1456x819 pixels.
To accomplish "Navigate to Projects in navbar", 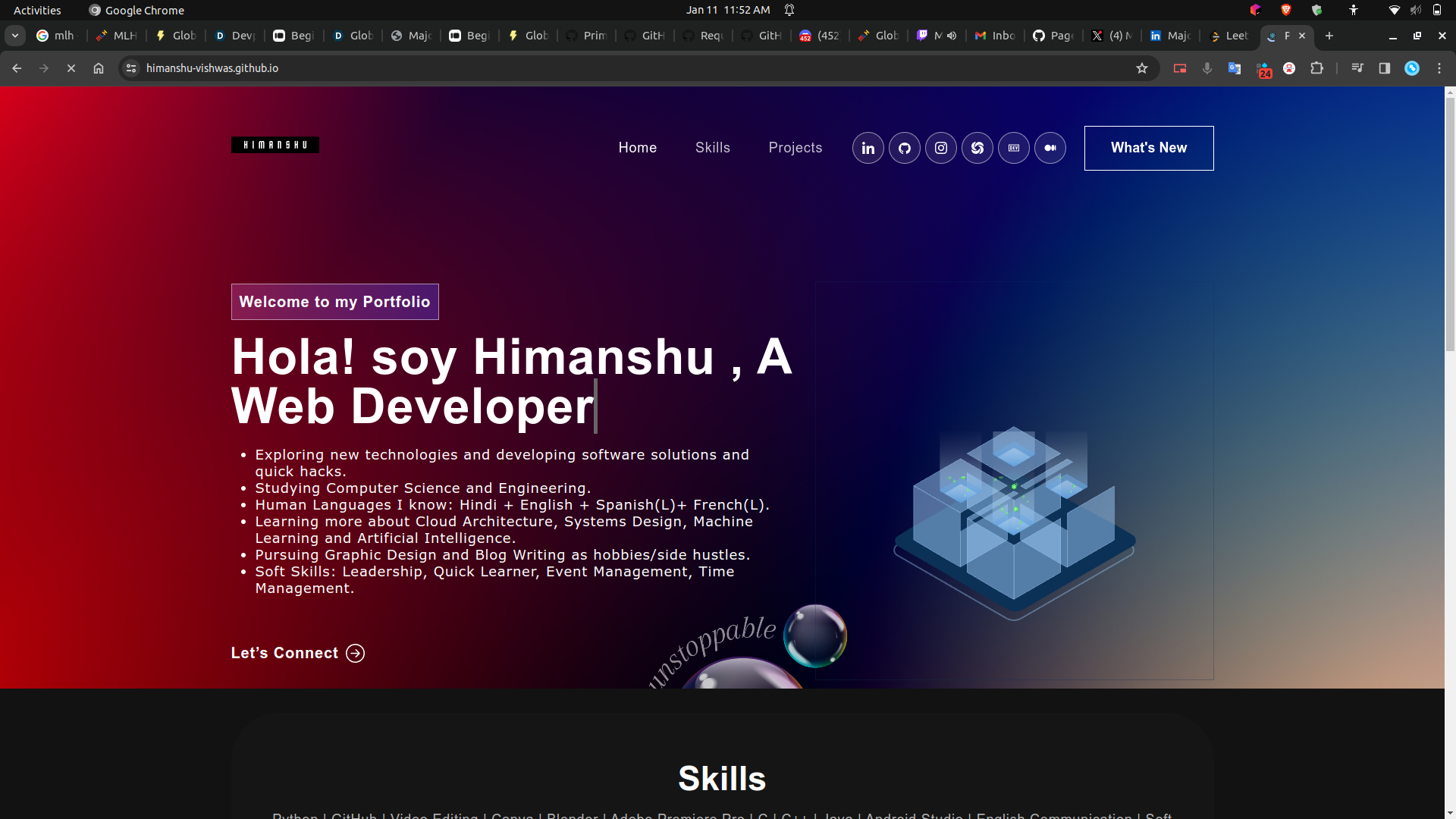I will tap(795, 148).
